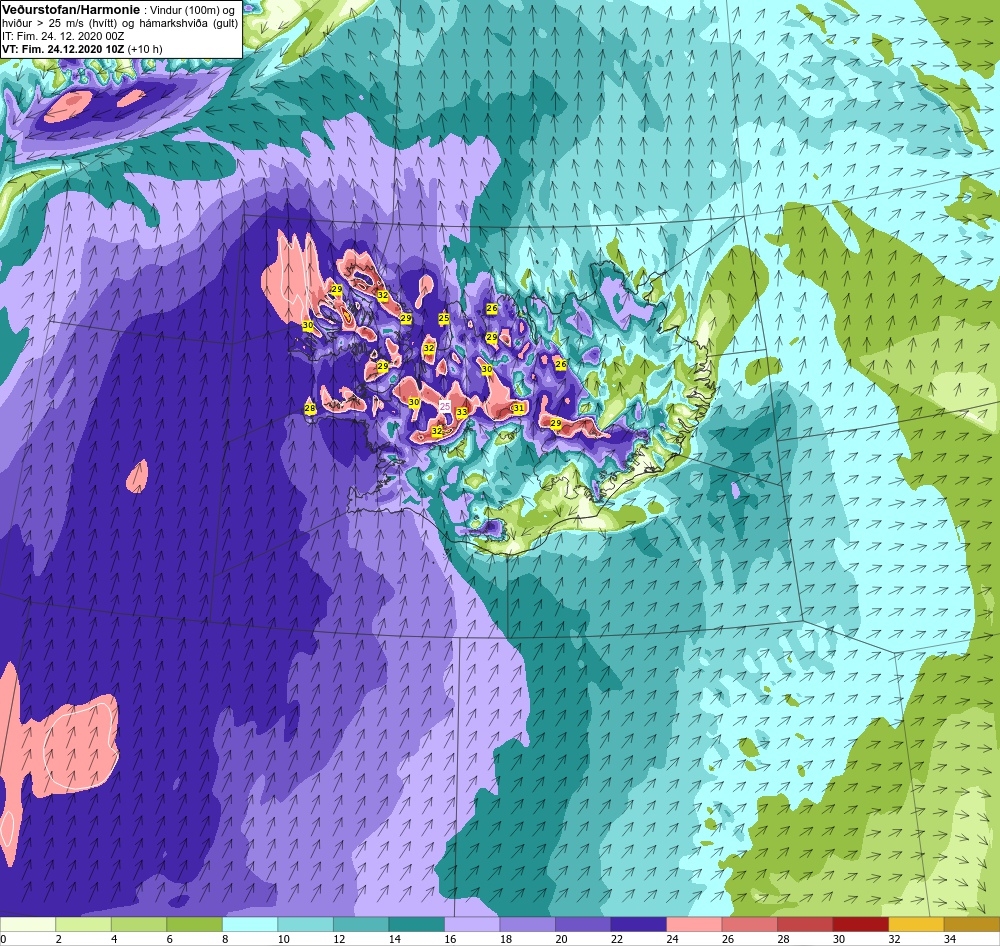Click the white-boxed gust label '25'
Image resolution: width=1000 pixels, height=946 pixels.
[x=445, y=406]
